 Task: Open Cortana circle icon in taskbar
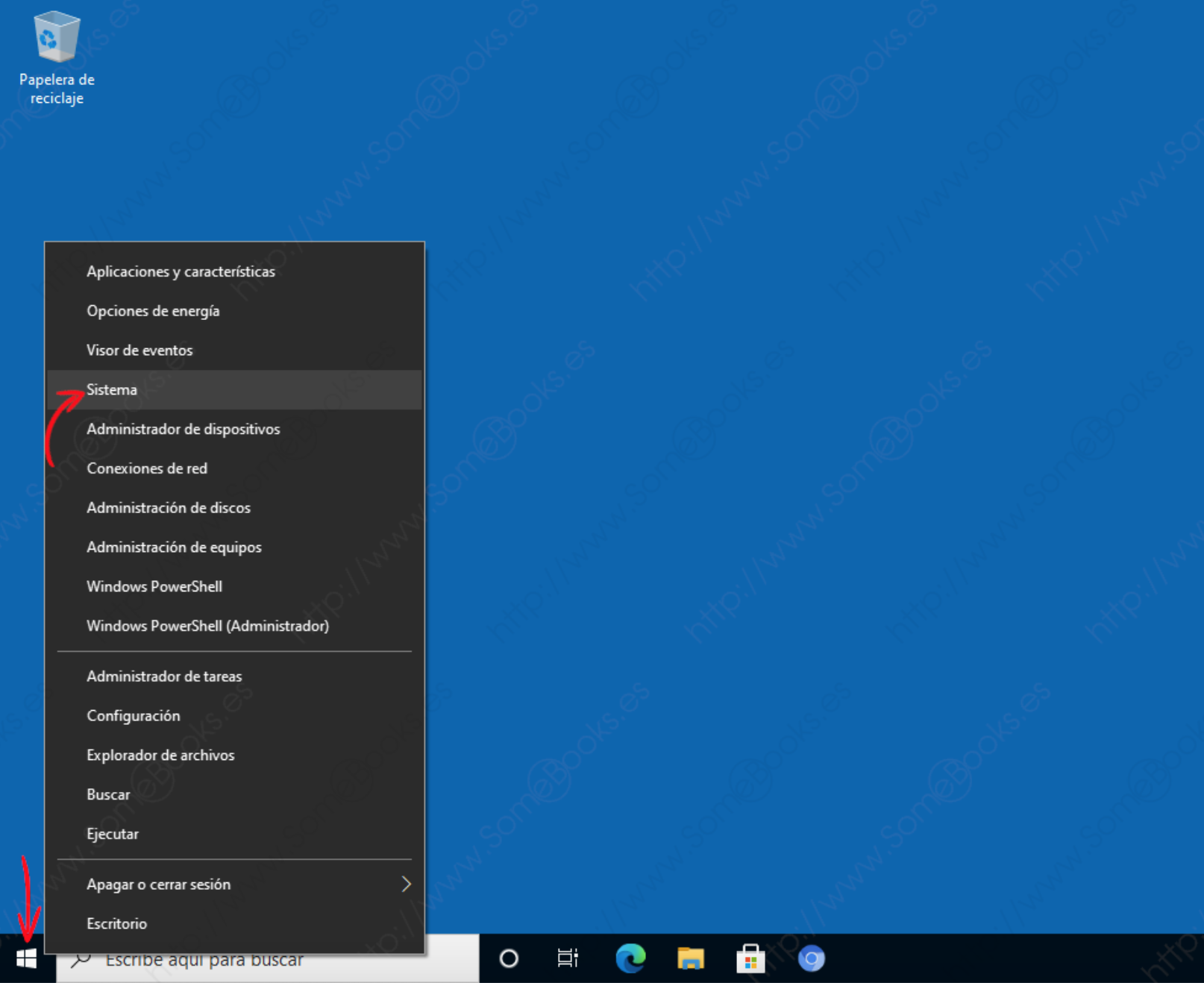point(509,958)
